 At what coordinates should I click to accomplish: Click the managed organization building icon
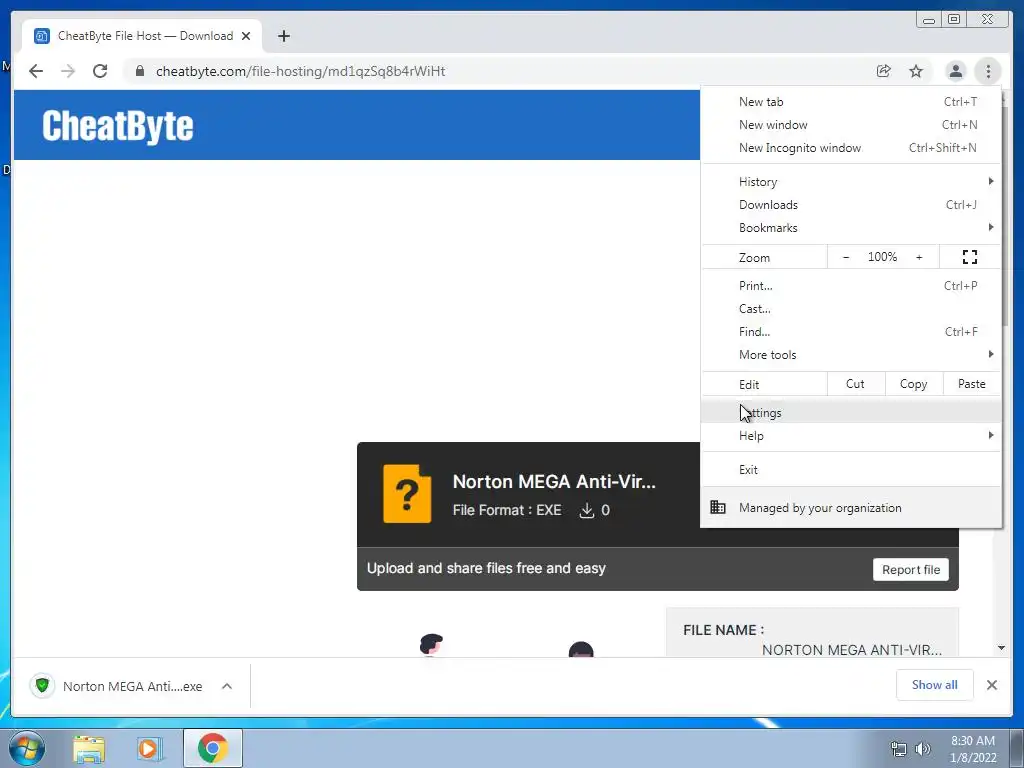point(718,507)
